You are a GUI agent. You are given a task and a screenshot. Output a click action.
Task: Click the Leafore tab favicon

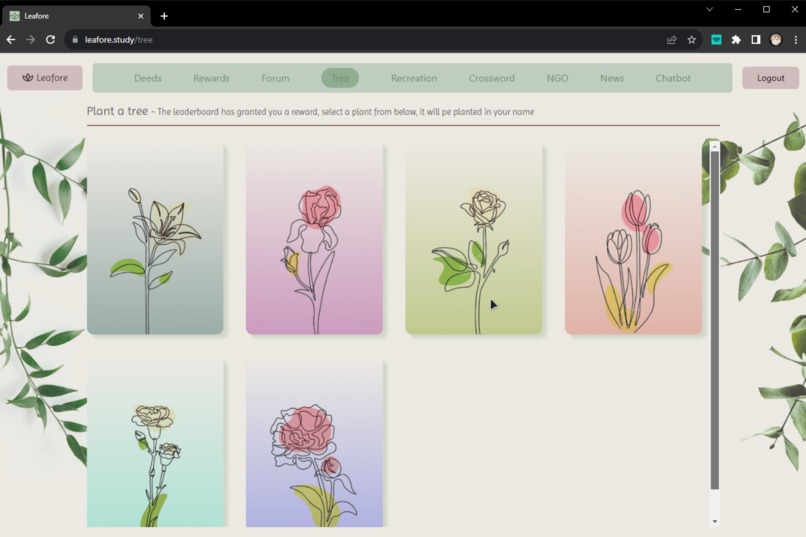click(x=14, y=16)
